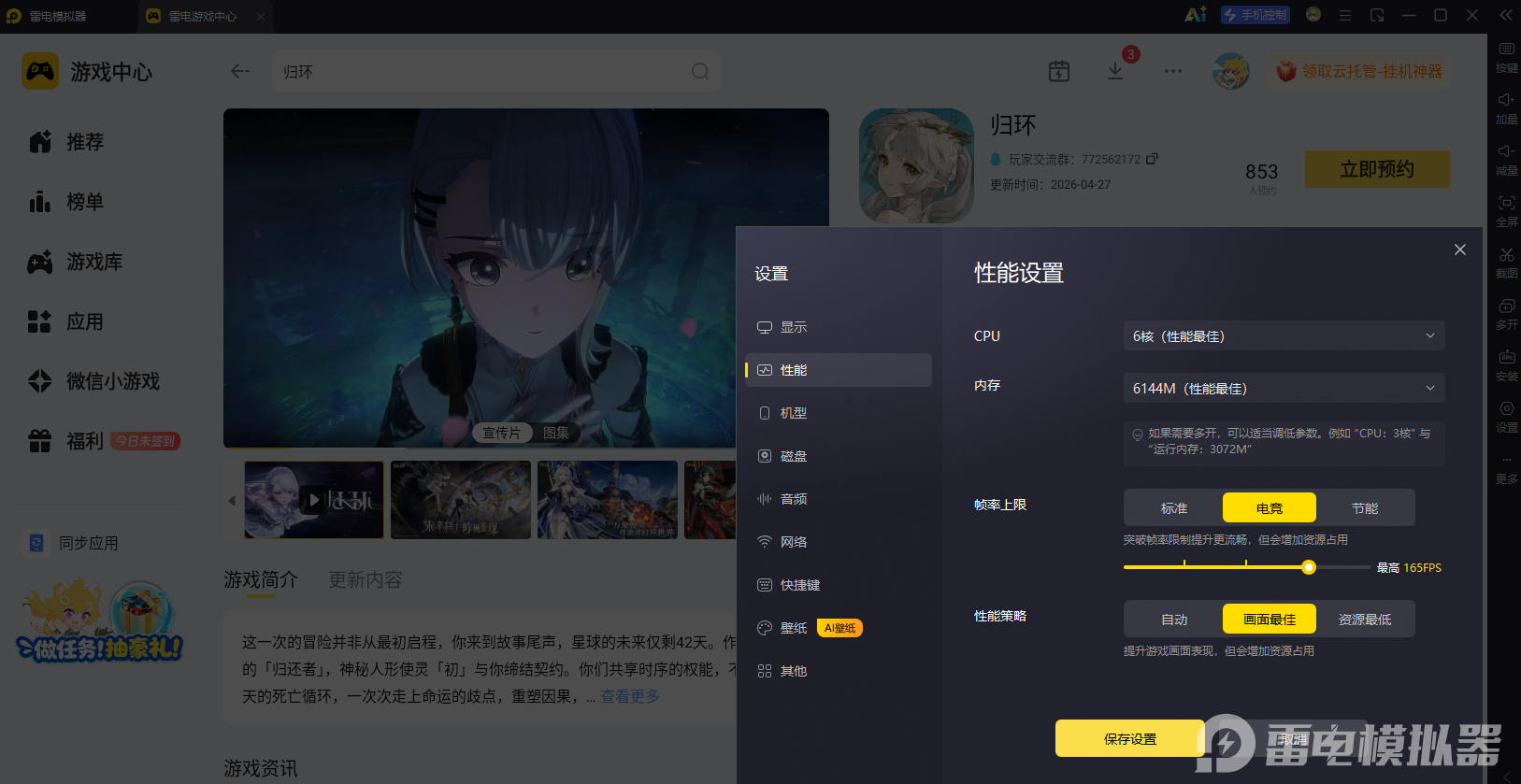Expand the 内存 memory dropdown
Viewport: 1521px width, 784px height.
click(1284, 388)
